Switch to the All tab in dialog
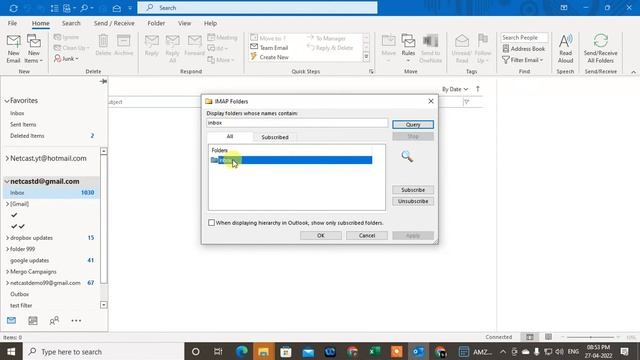 click(230, 137)
